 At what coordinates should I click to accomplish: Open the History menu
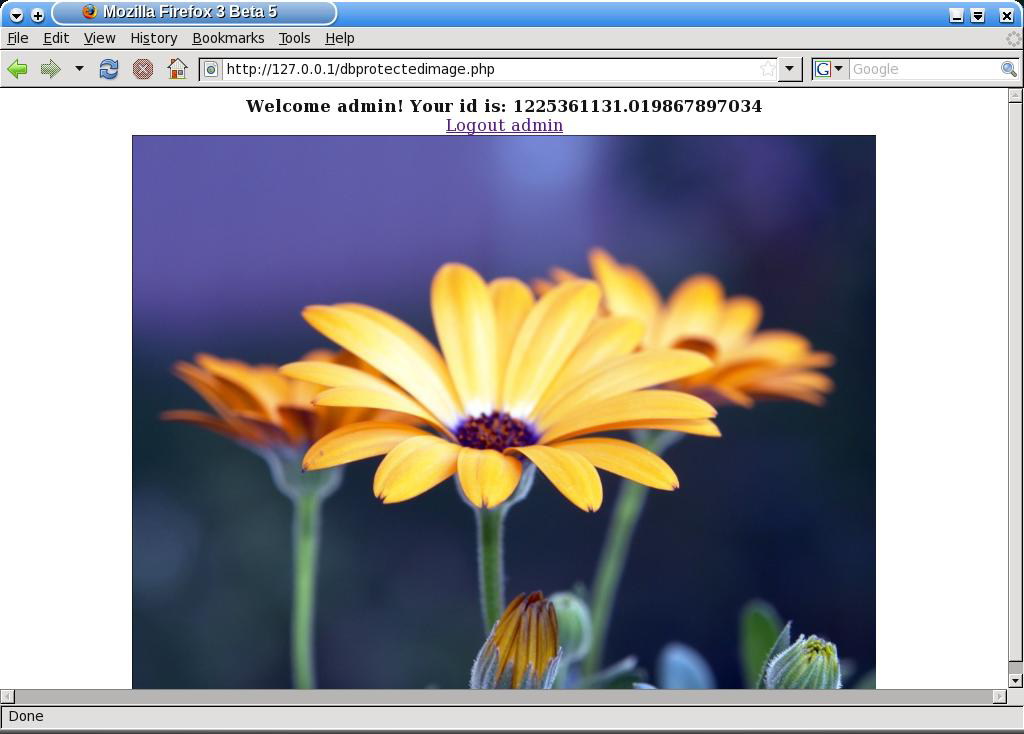[153, 39]
